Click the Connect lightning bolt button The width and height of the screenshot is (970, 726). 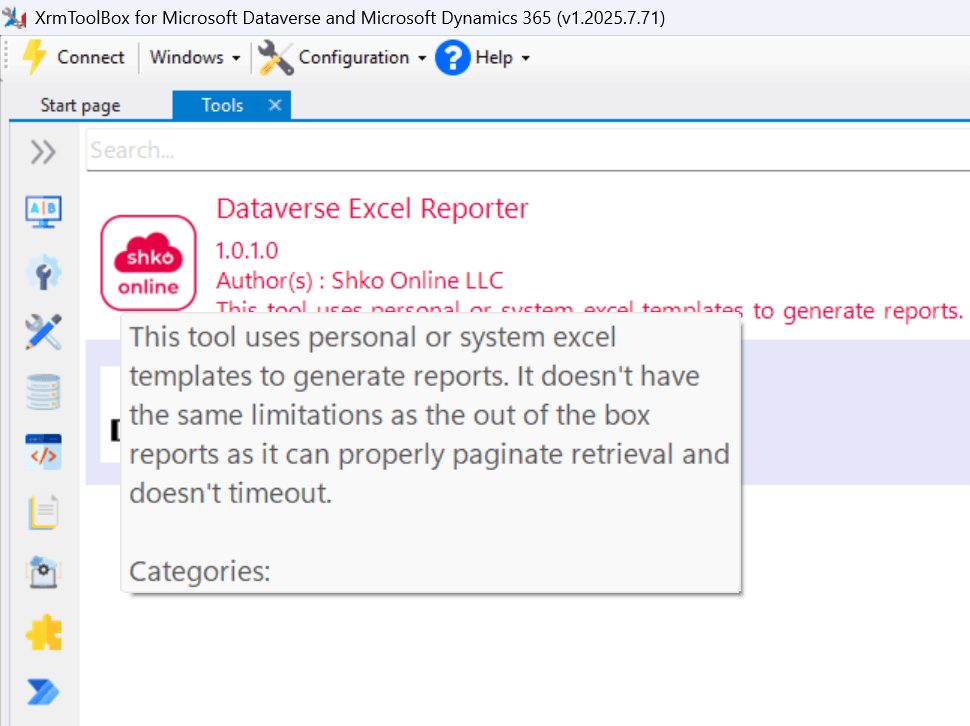tap(73, 58)
